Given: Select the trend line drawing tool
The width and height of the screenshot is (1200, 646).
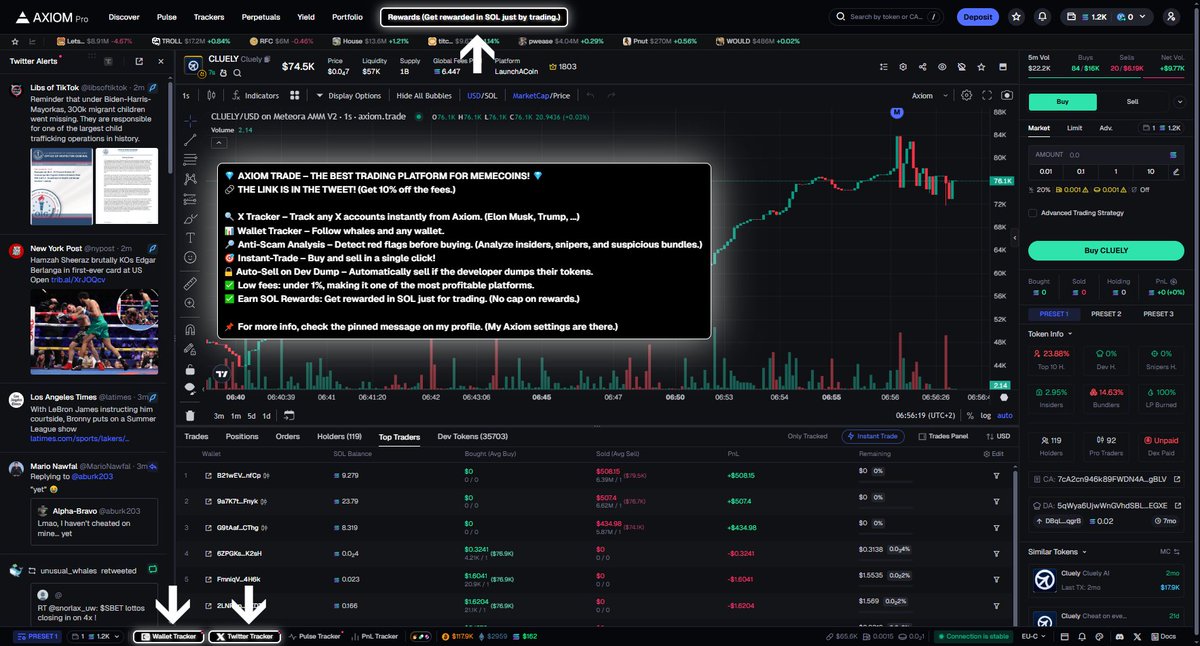Looking at the screenshot, I should 190,142.
